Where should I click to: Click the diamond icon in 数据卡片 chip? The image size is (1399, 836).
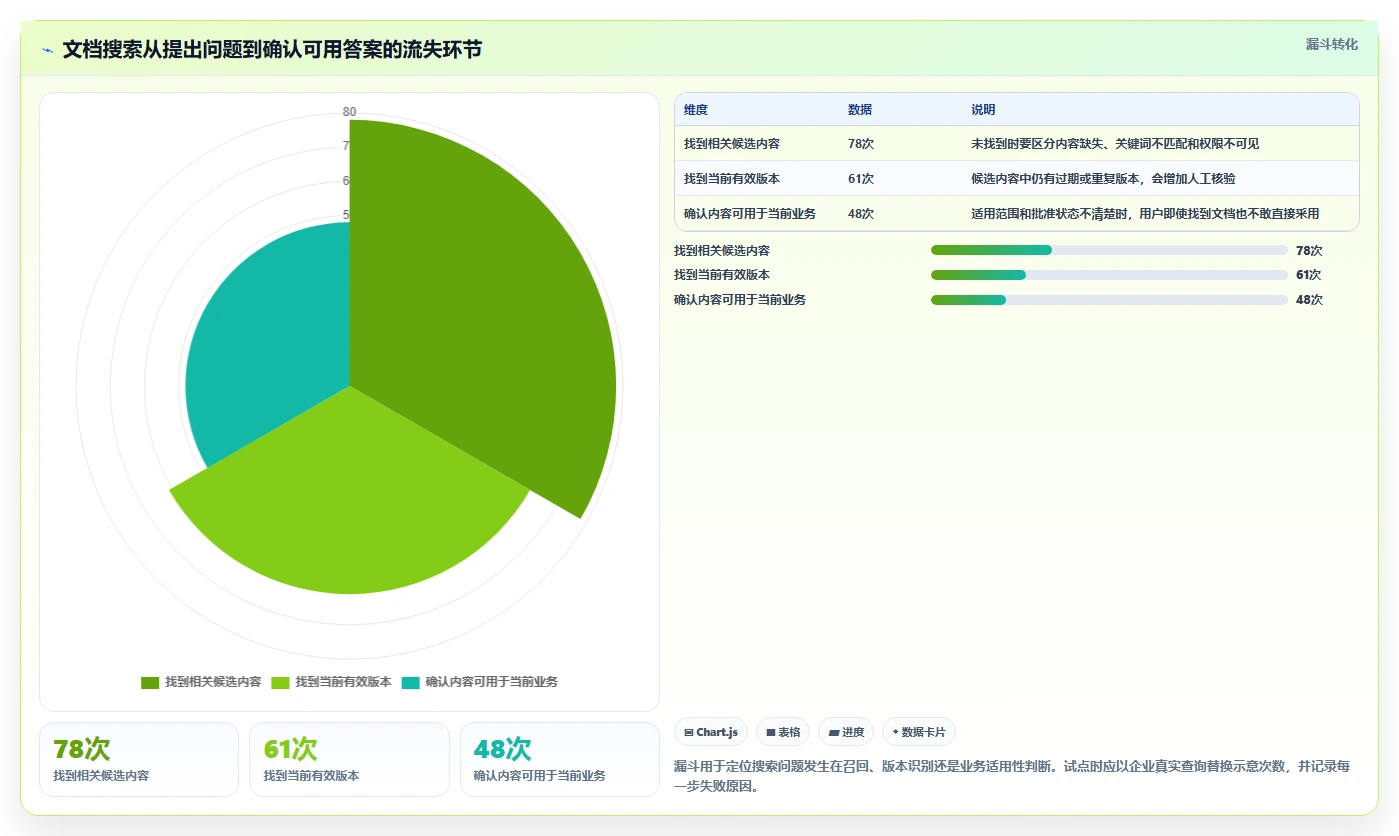tap(895, 733)
